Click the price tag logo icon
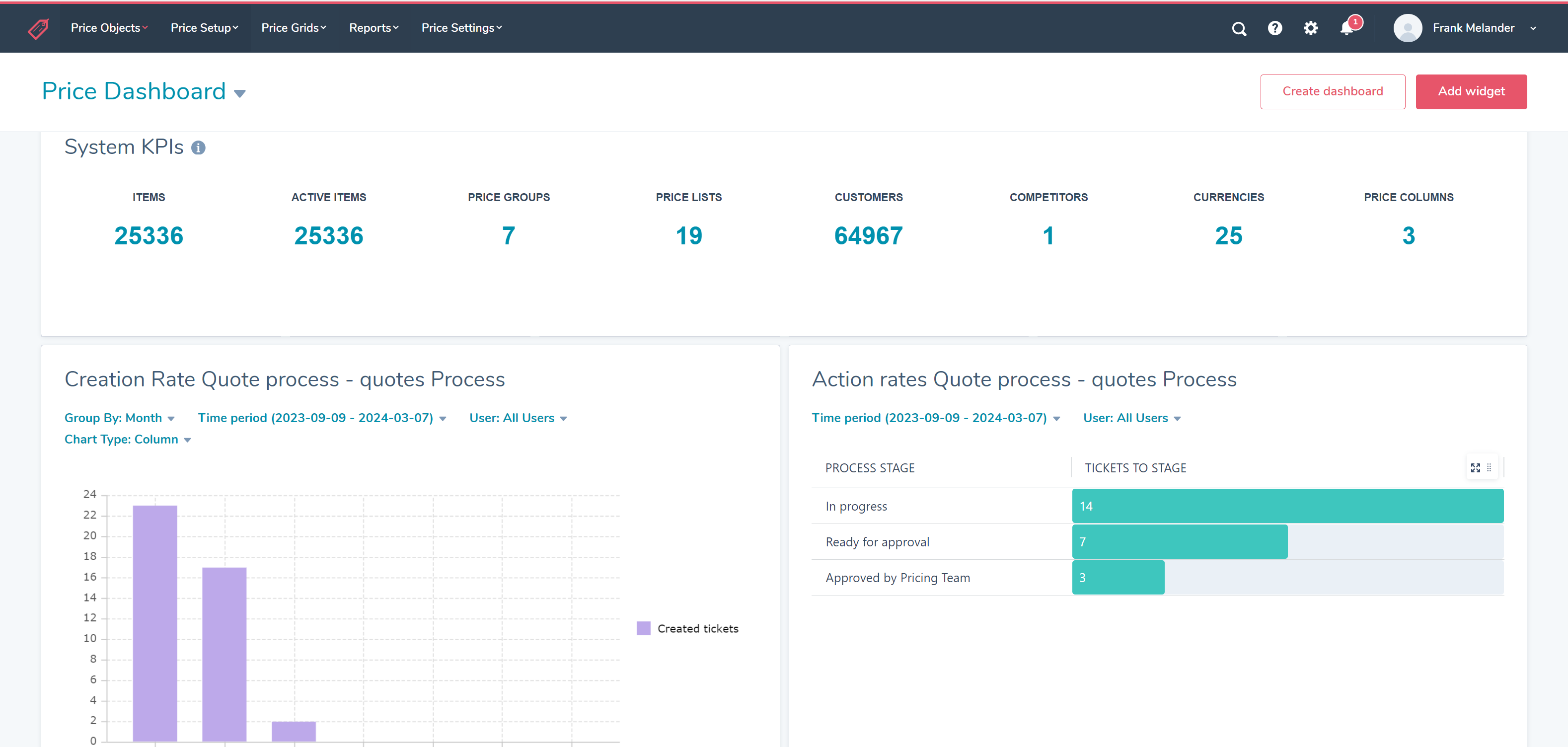This screenshot has width=1568, height=747. click(38, 28)
